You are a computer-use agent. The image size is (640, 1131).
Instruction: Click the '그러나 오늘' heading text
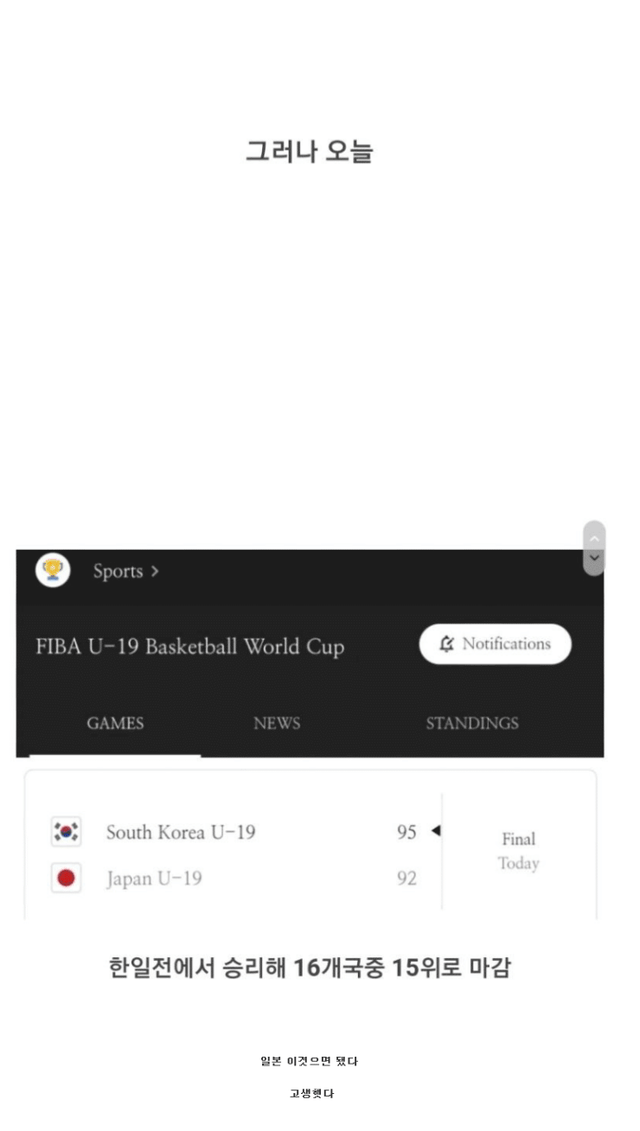coord(310,152)
